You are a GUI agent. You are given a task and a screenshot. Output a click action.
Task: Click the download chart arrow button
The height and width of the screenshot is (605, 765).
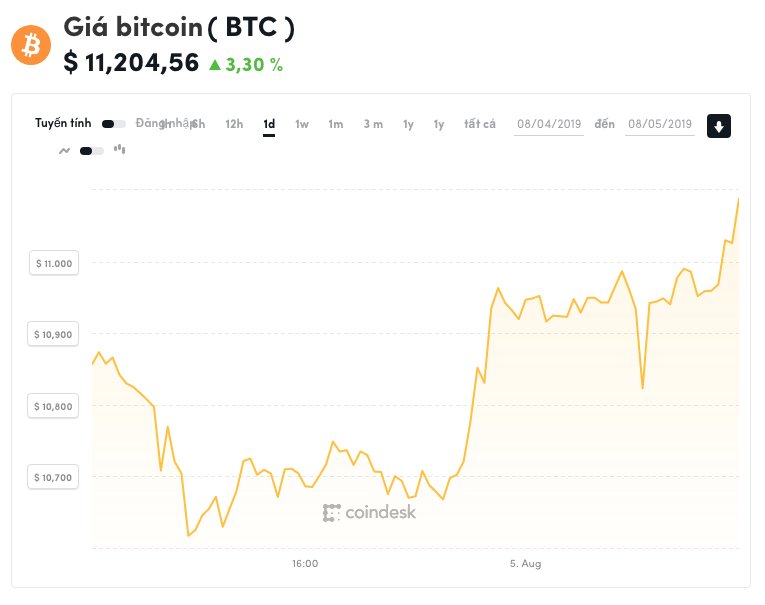718,126
